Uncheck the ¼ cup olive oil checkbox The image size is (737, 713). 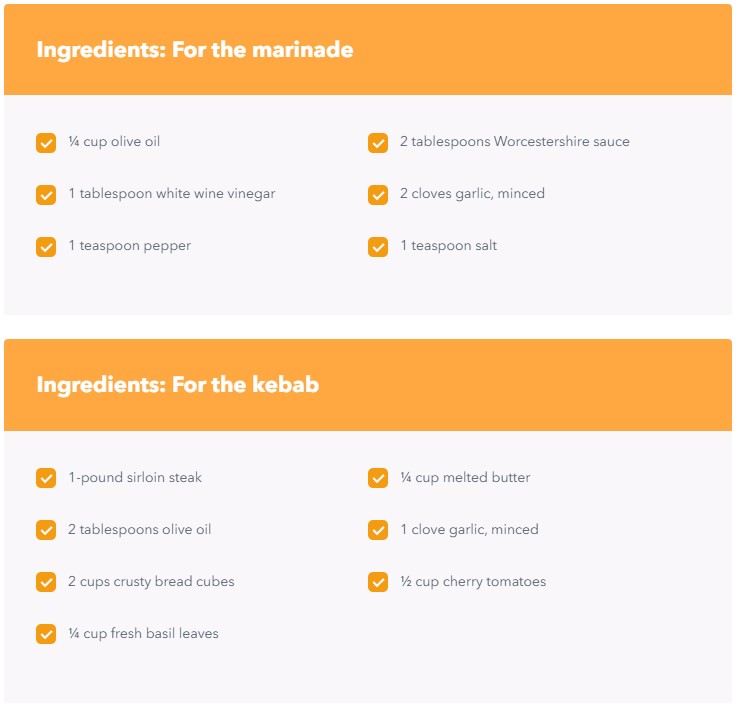[x=46, y=143]
